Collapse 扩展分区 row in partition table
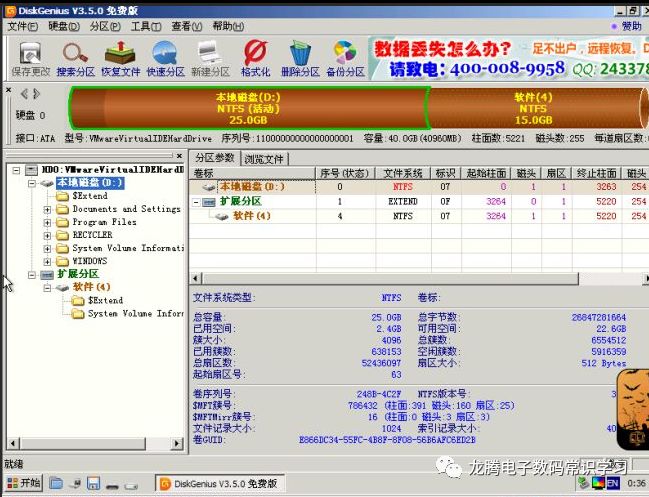This screenshot has height=497, width=649. point(196,202)
